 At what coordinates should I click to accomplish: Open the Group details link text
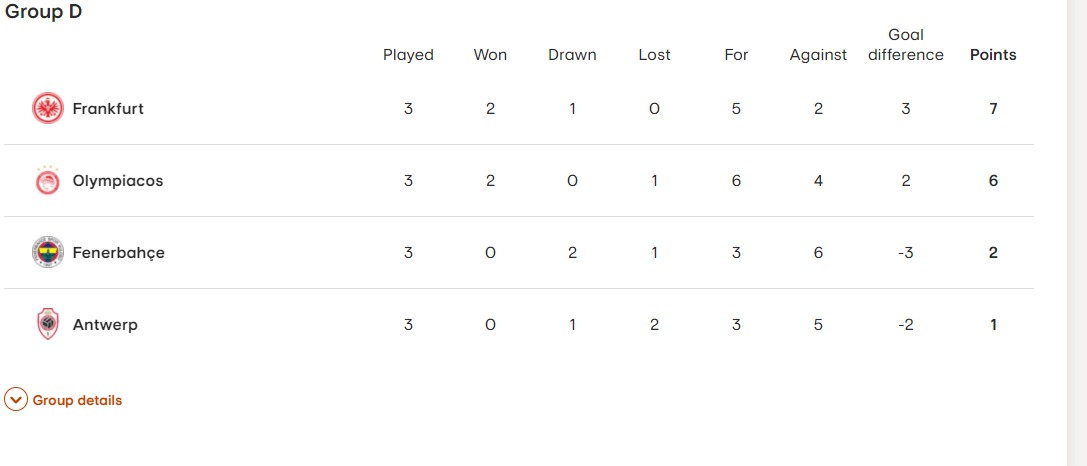(x=77, y=400)
